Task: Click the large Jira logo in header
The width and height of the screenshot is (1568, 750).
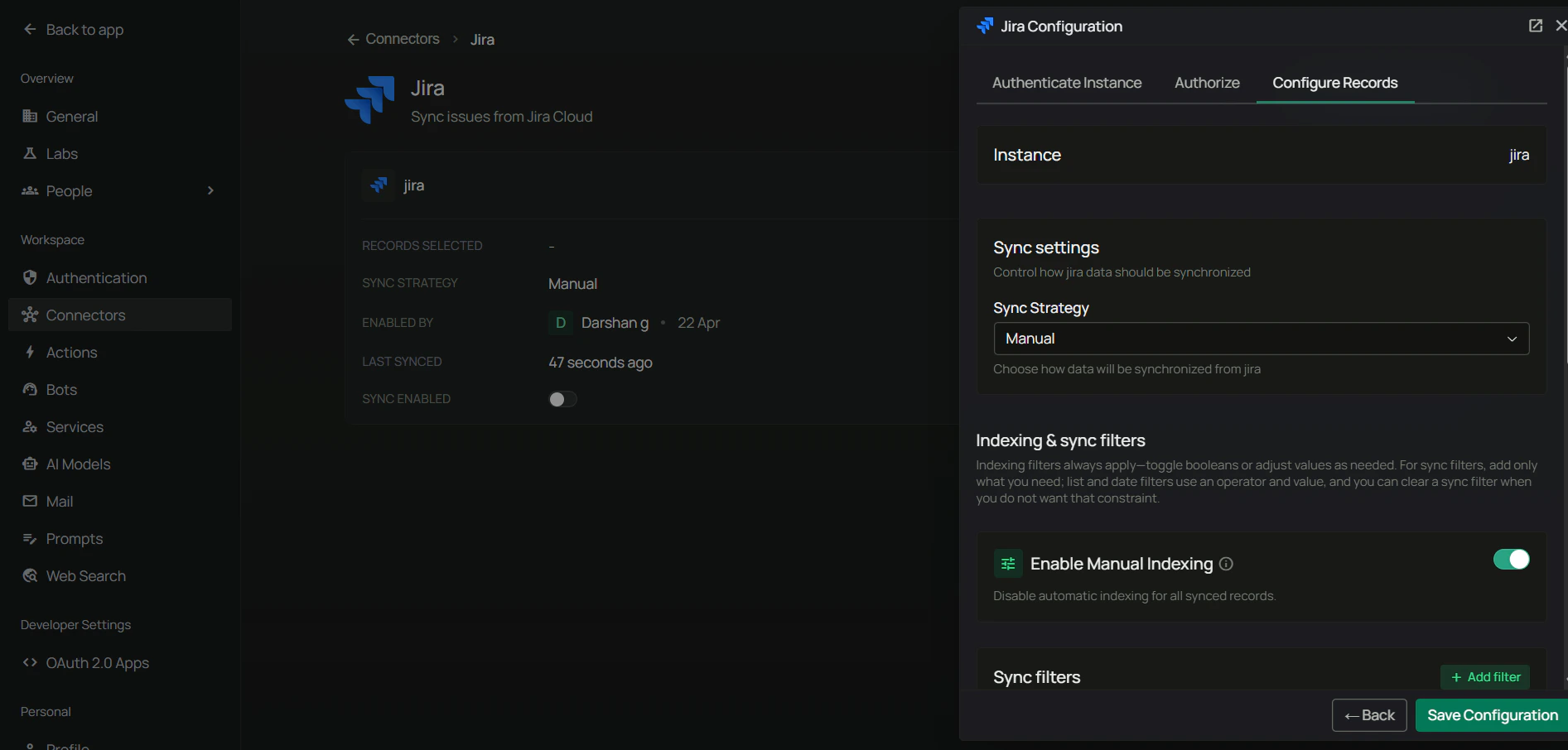Action: (x=369, y=99)
